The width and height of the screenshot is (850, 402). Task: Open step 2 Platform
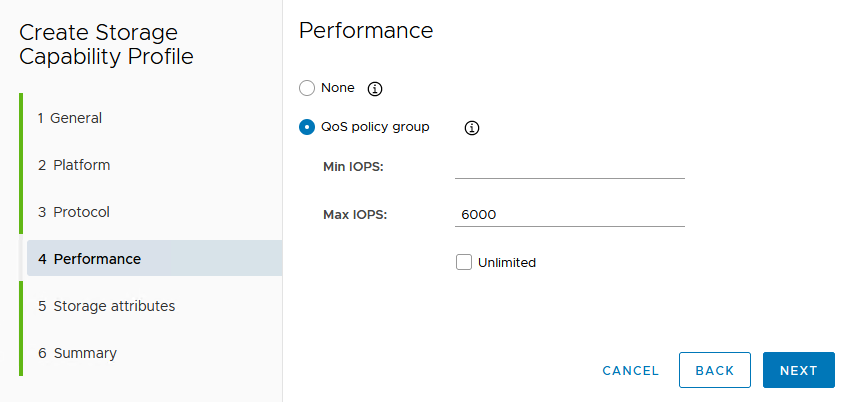coord(74,165)
